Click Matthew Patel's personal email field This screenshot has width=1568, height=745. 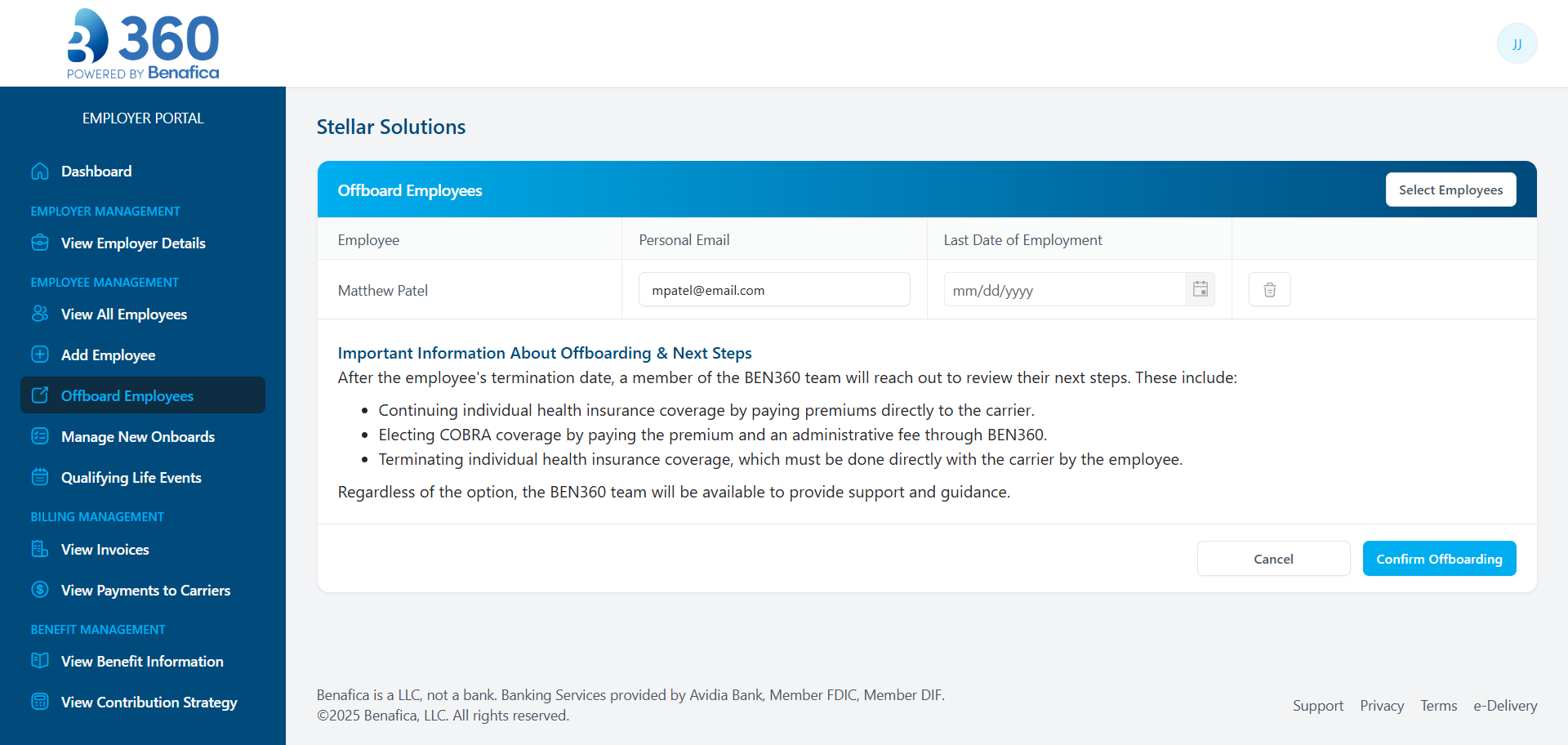click(x=774, y=289)
